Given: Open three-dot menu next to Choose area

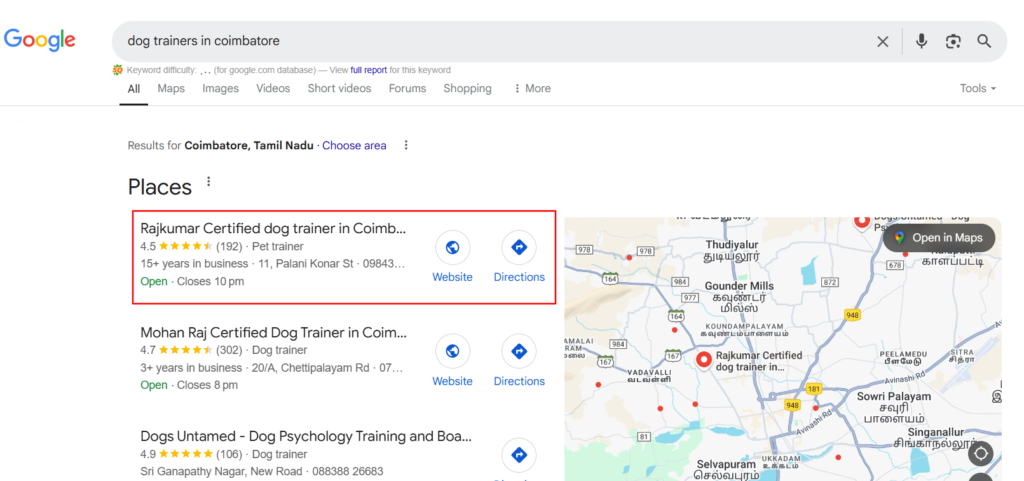Looking at the screenshot, I should 406,145.
